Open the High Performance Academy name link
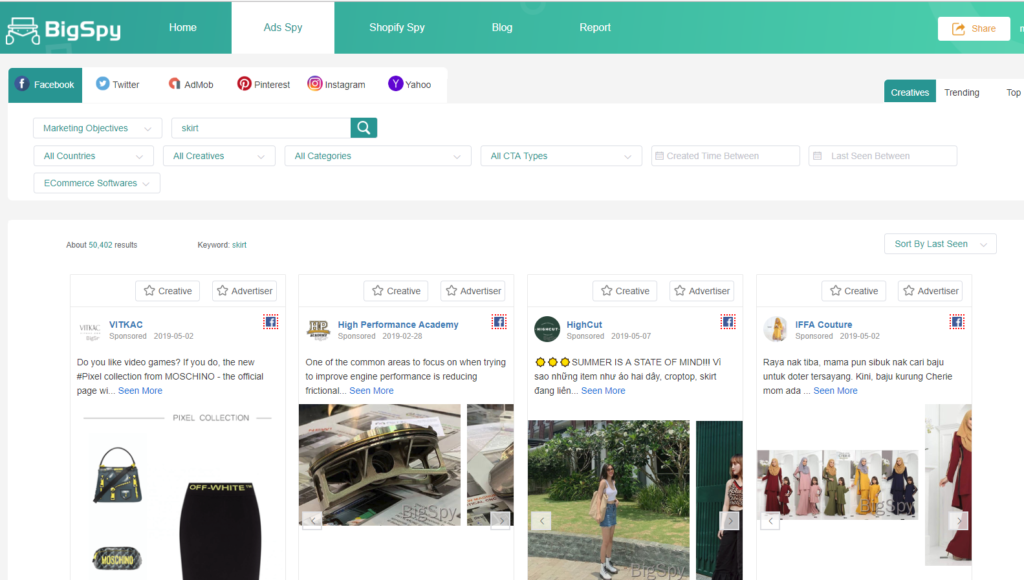The image size is (1024, 580). pyautogui.click(x=398, y=325)
